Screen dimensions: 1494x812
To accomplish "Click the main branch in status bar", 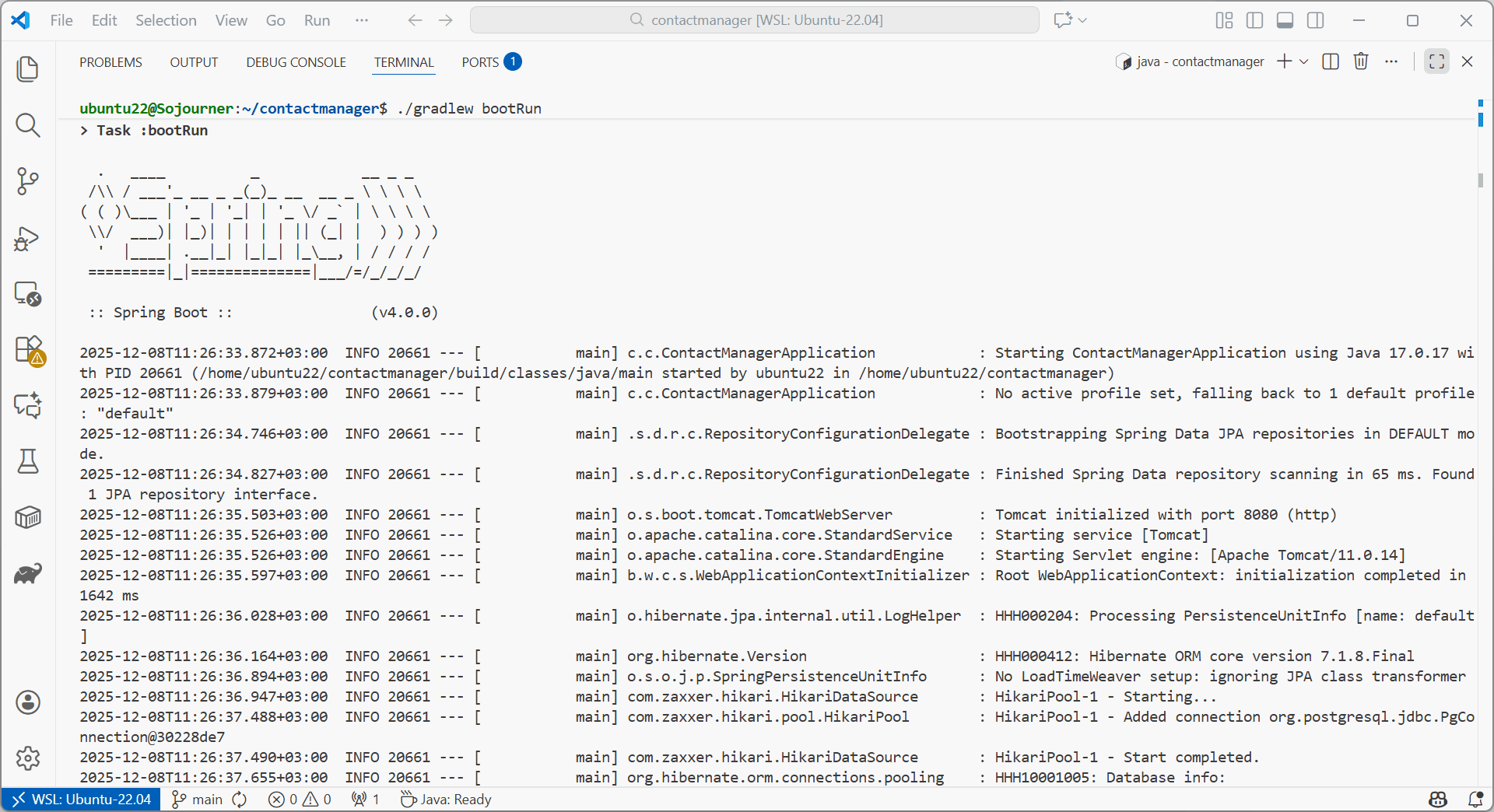I will tap(198, 800).
